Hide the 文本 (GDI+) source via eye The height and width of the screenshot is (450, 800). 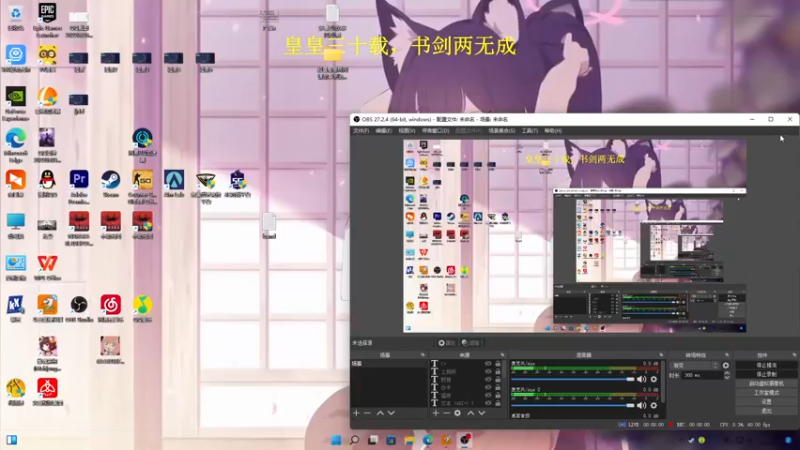click(488, 403)
